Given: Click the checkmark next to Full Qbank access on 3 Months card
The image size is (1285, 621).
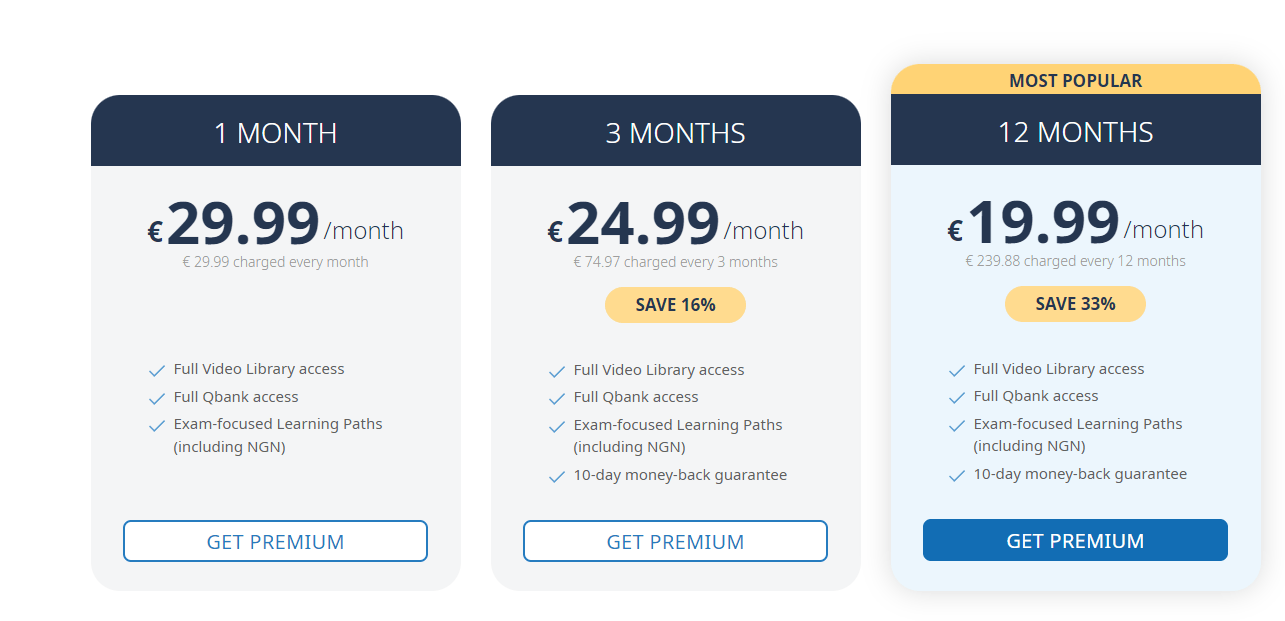Looking at the screenshot, I should [557, 397].
